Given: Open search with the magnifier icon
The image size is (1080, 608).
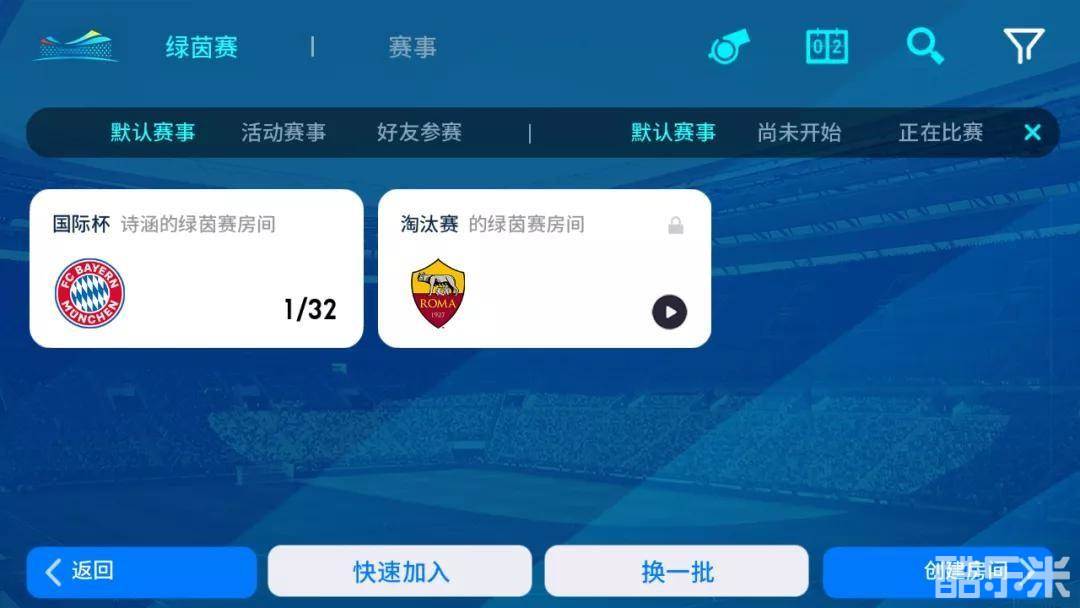Looking at the screenshot, I should [924, 46].
